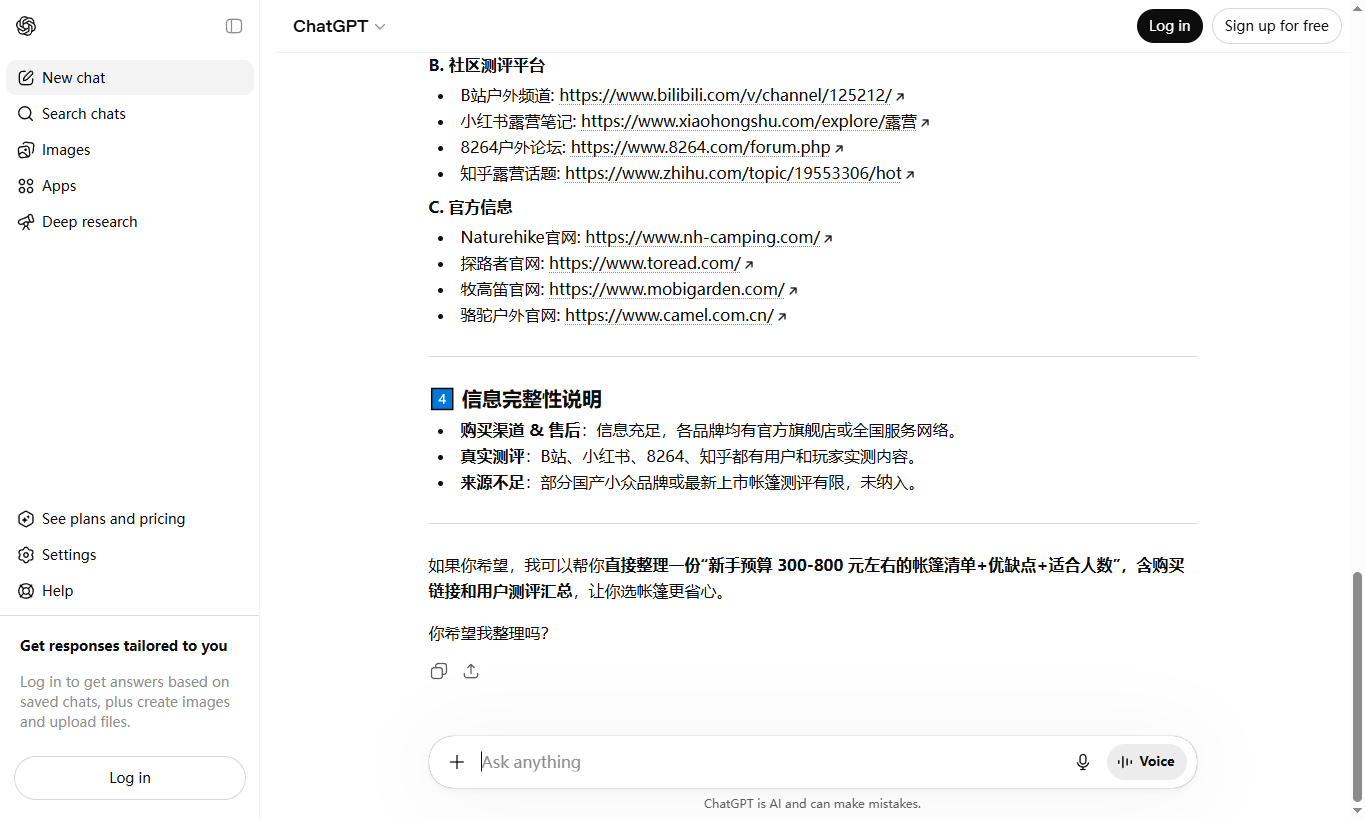The image size is (1365, 820).
Task: View See plans and pricing
Action: pyautogui.click(x=130, y=519)
